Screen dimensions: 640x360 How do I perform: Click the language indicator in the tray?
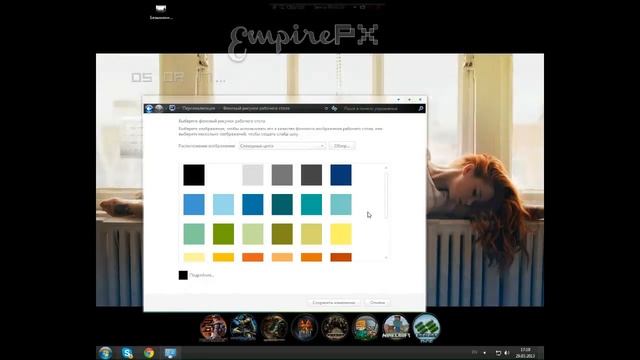point(474,352)
